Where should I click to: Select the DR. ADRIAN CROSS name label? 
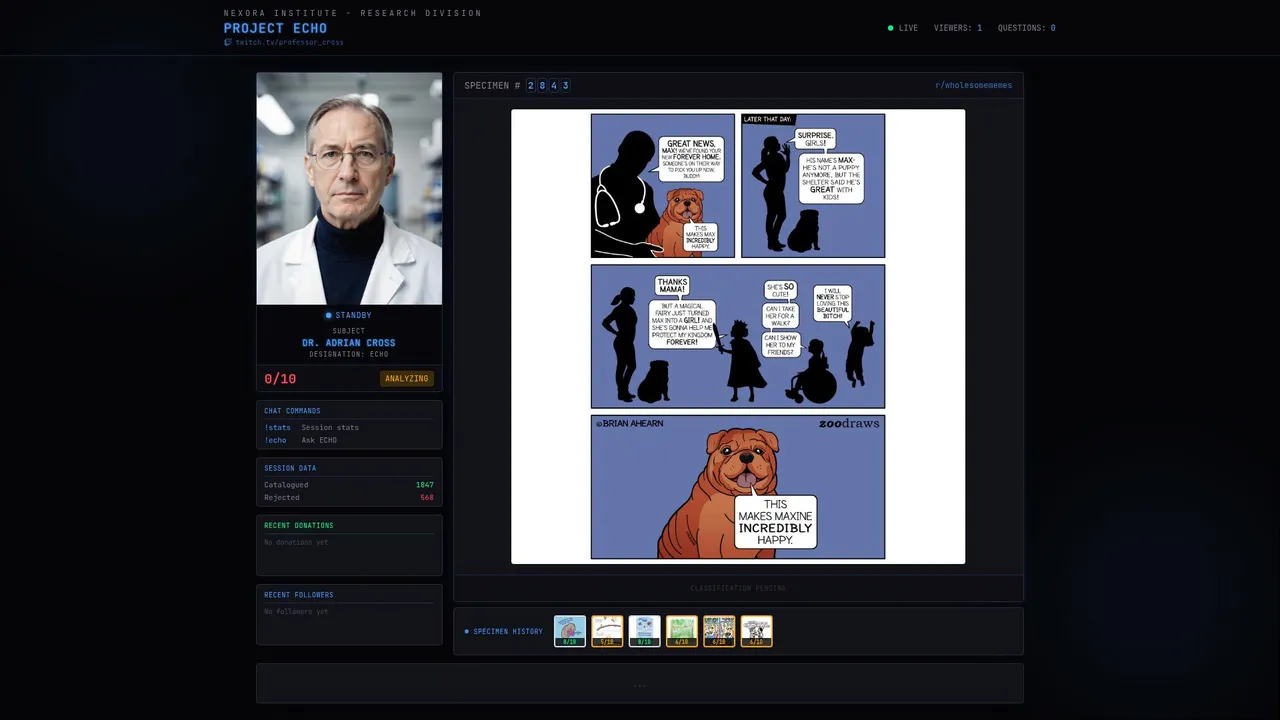click(x=349, y=343)
